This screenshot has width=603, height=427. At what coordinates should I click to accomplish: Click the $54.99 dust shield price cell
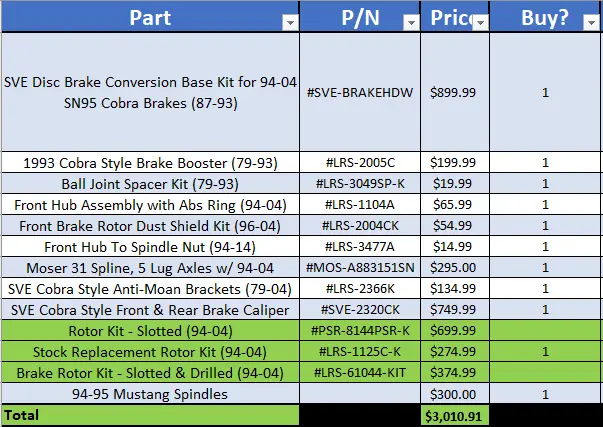455,225
